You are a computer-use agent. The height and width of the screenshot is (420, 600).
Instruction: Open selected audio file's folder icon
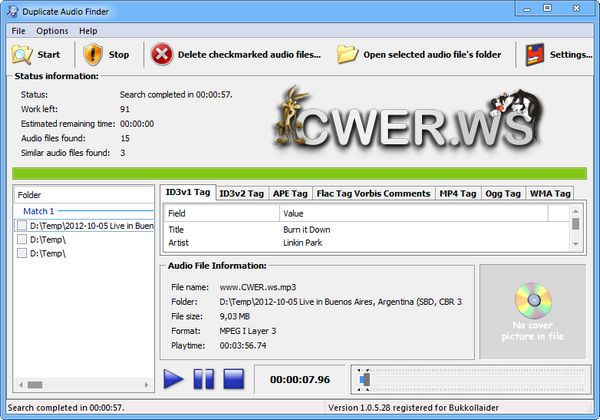pos(347,54)
